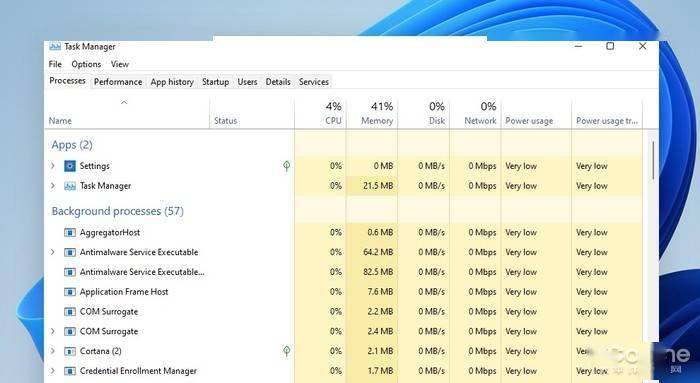Expand Credential Enrollment Manager entry
The width and height of the screenshot is (700, 383).
(x=53, y=371)
